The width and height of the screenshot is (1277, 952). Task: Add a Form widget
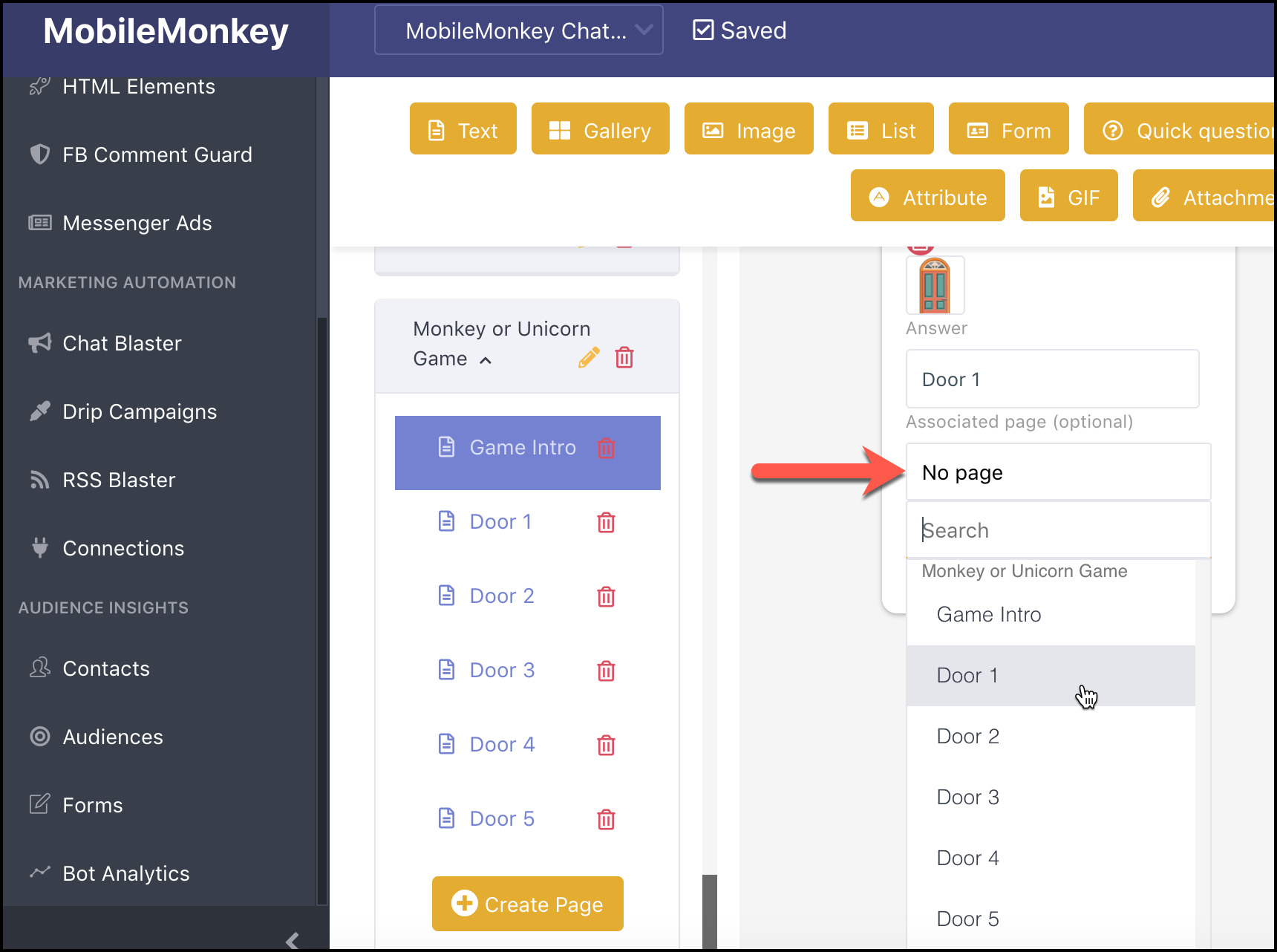coord(1008,128)
